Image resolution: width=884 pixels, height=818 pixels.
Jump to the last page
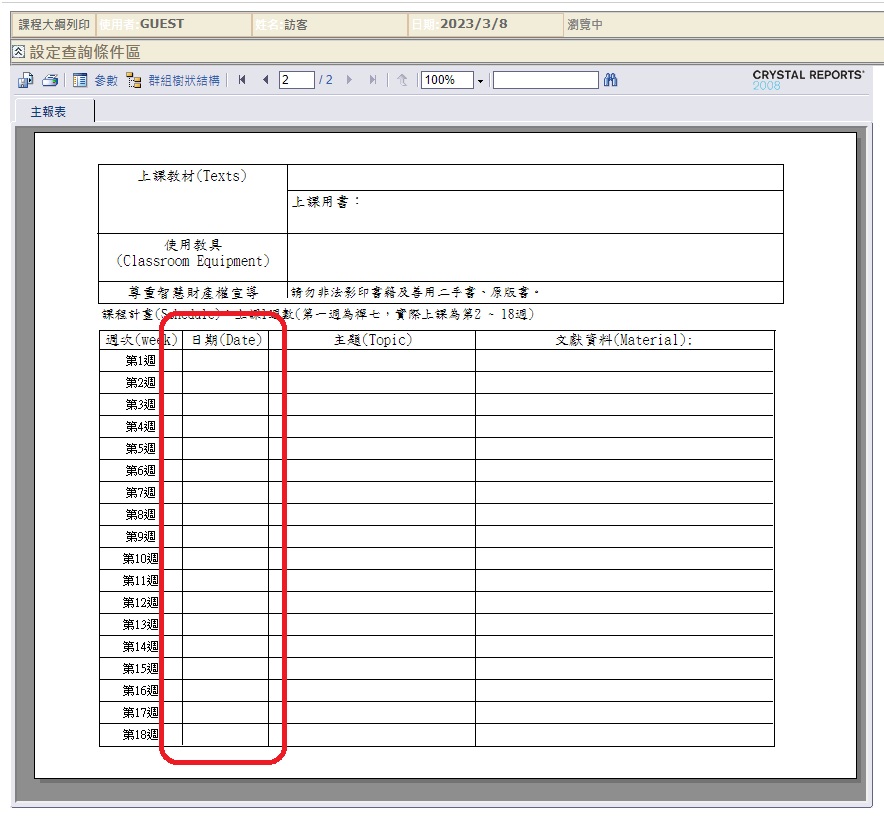coord(373,80)
